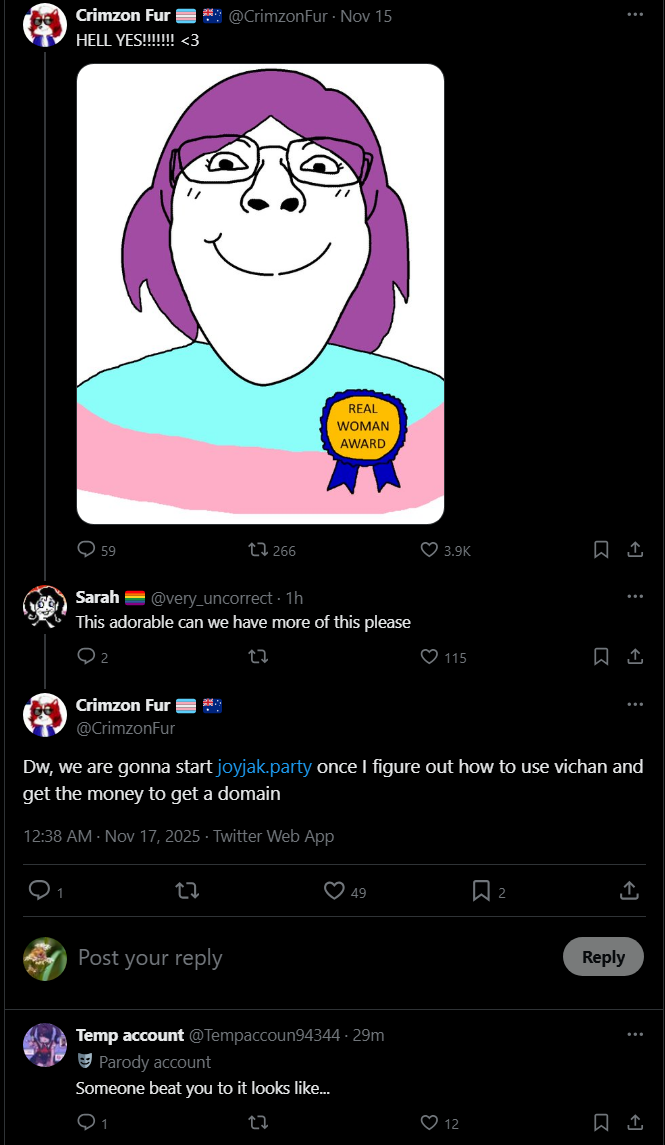This screenshot has height=1145, width=665.
Task: Share the joyjak.party main tweet
Action: [630, 890]
